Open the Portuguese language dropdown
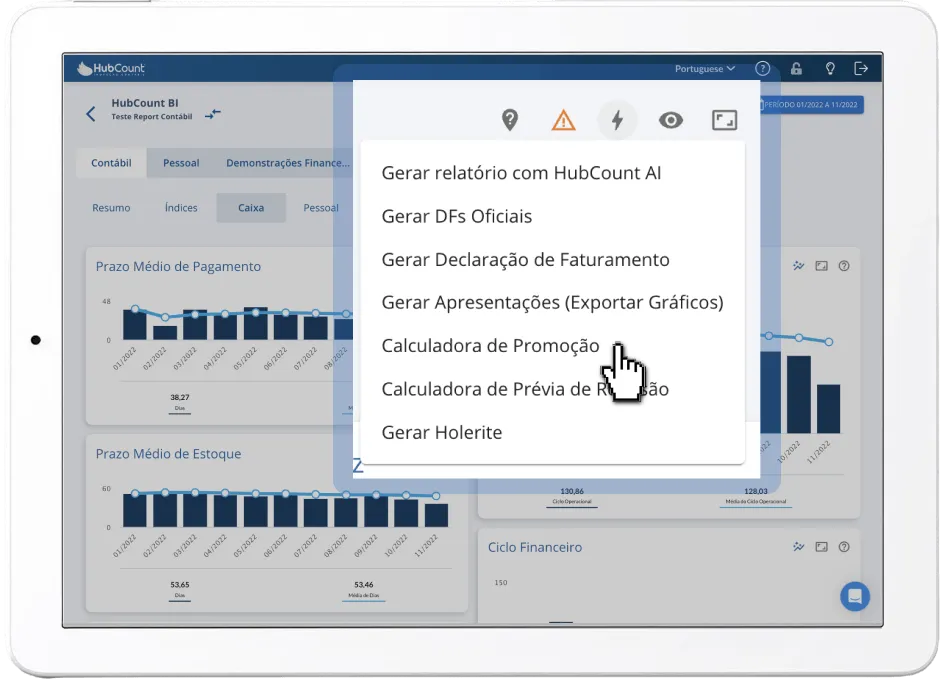Viewport: 944px width, 681px height. [x=705, y=69]
